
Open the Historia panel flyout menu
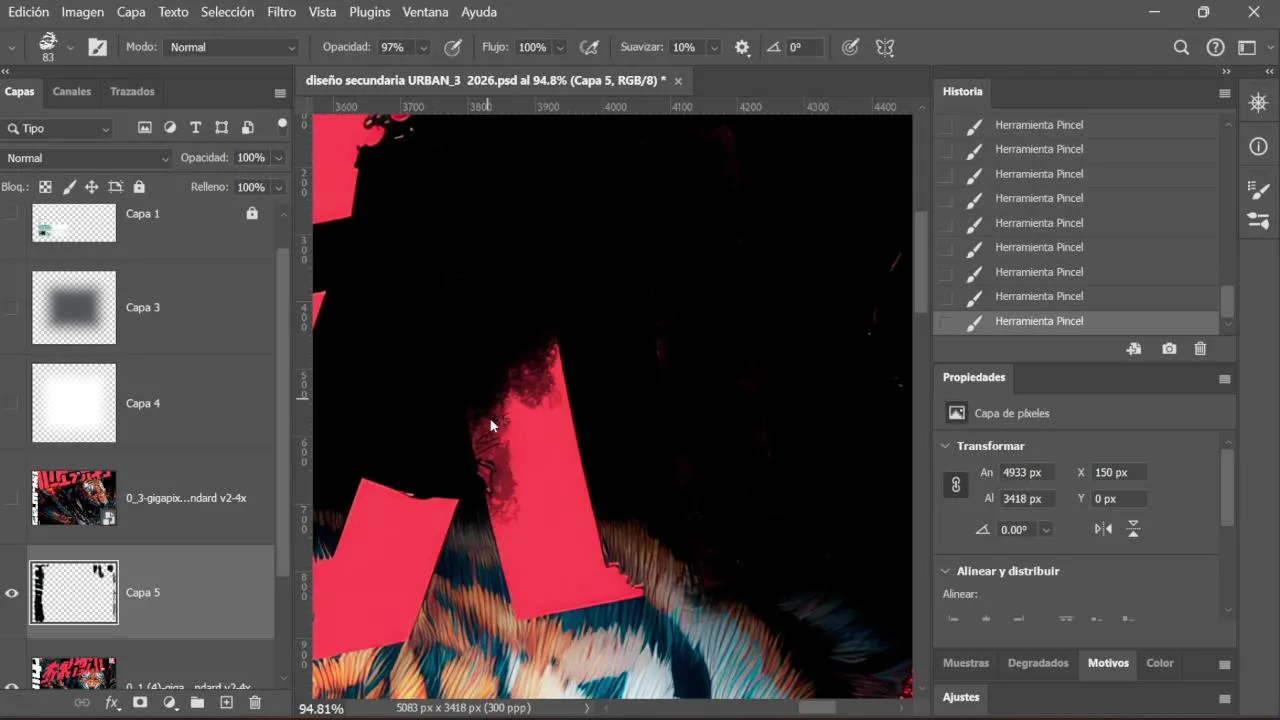click(x=1224, y=93)
